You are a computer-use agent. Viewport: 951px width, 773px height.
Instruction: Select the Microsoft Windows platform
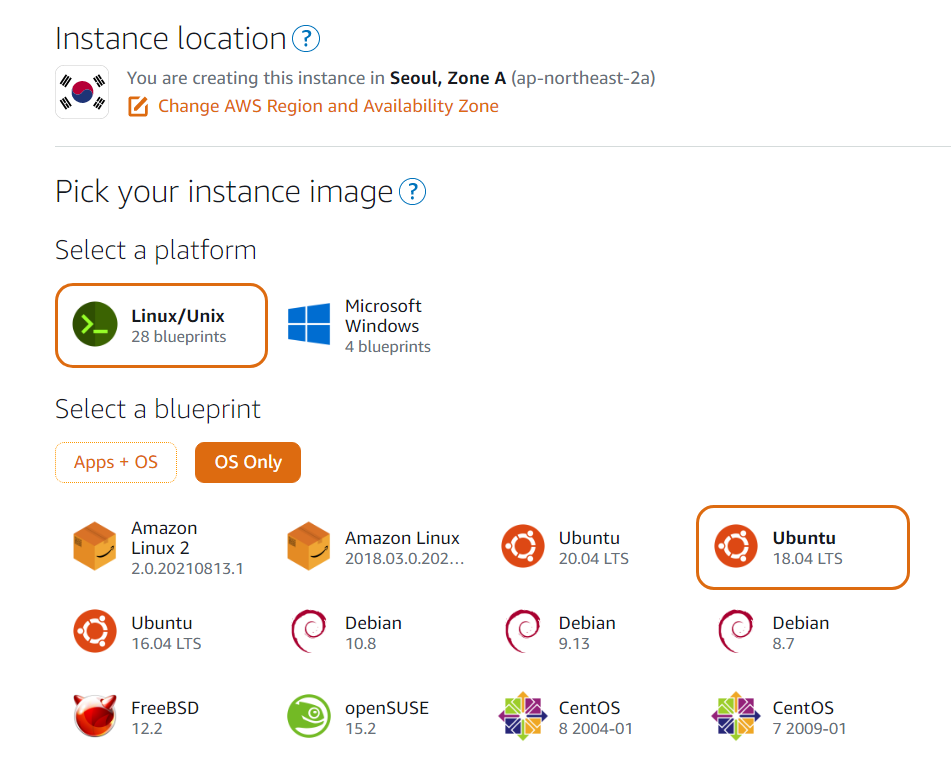[359, 326]
